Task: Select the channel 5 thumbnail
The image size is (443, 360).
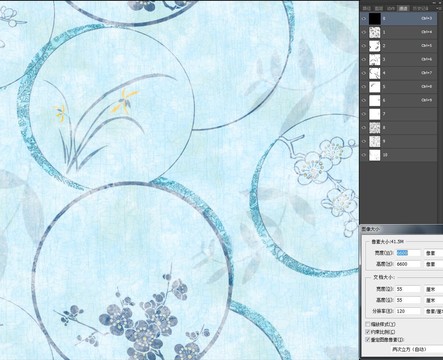Action: (375, 87)
